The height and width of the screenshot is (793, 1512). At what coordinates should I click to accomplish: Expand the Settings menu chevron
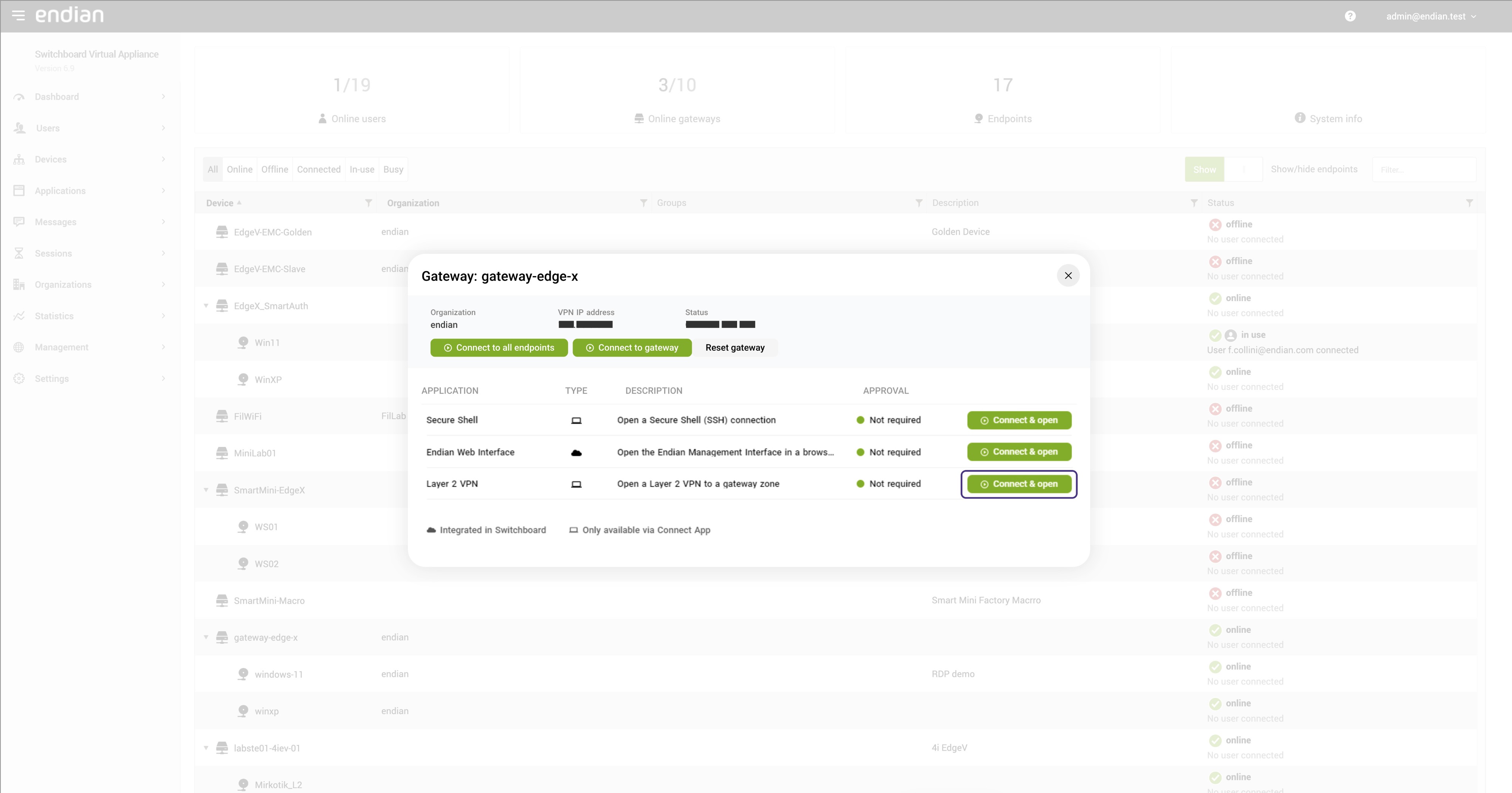coord(163,378)
